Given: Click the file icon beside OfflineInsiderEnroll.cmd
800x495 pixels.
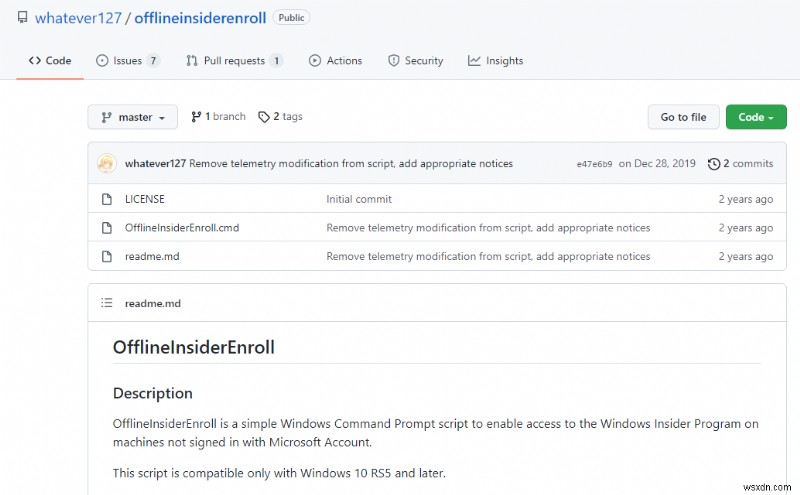Looking at the screenshot, I should pyautogui.click(x=106, y=228).
